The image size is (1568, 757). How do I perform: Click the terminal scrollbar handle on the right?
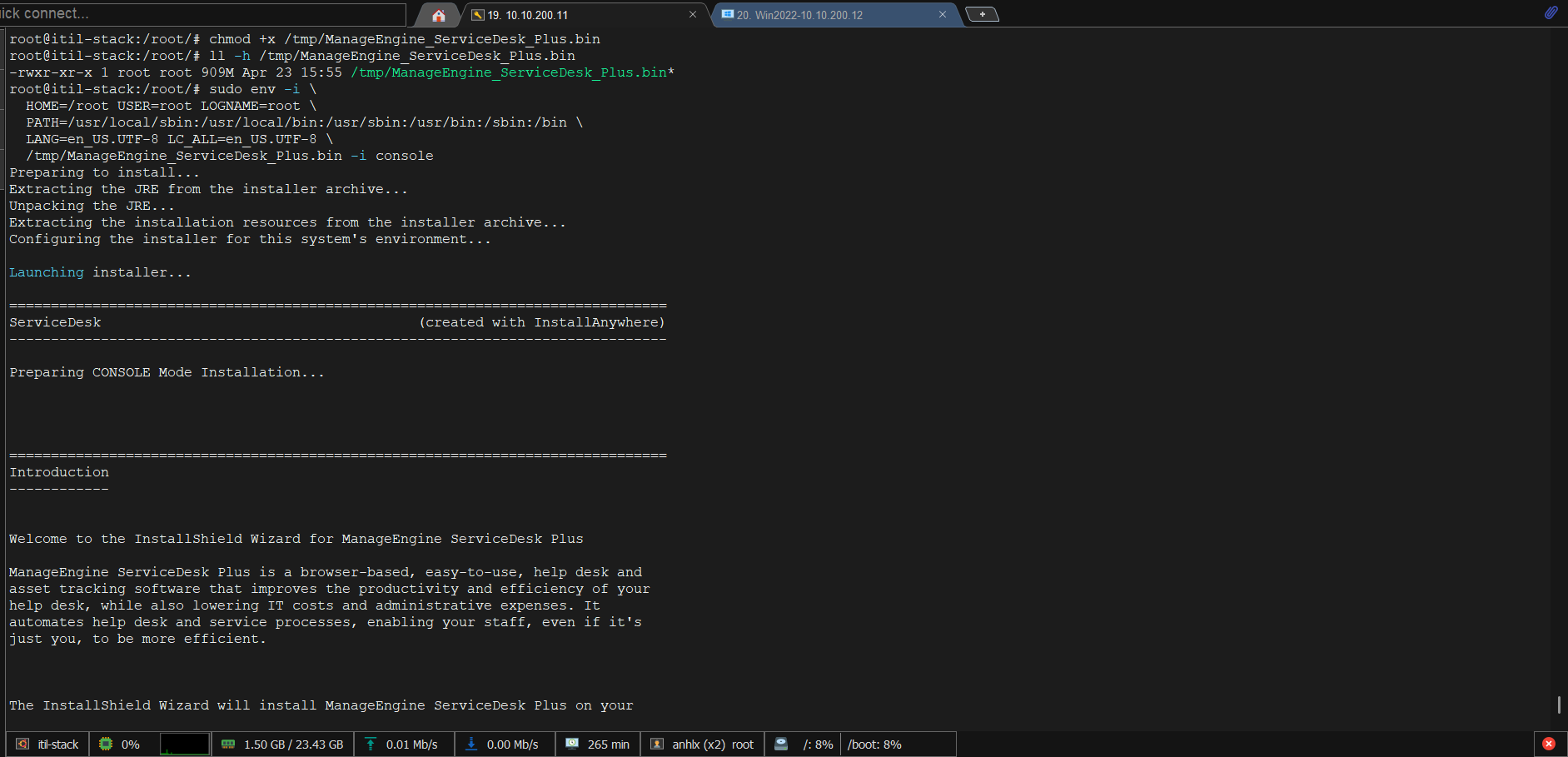[1559, 705]
